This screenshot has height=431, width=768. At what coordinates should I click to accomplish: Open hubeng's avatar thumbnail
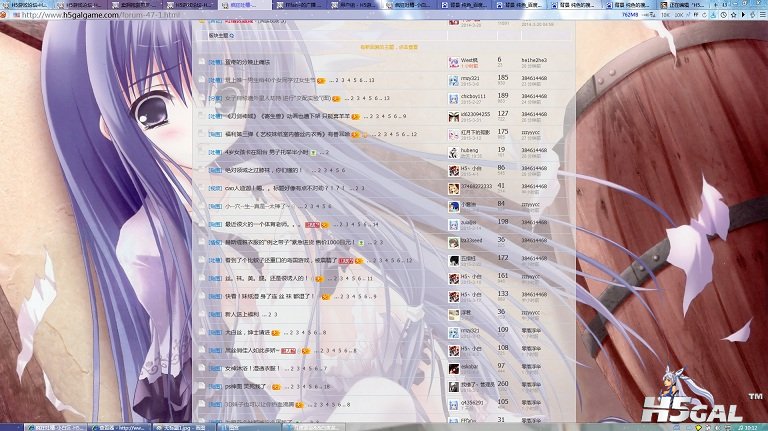tap(454, 153)
